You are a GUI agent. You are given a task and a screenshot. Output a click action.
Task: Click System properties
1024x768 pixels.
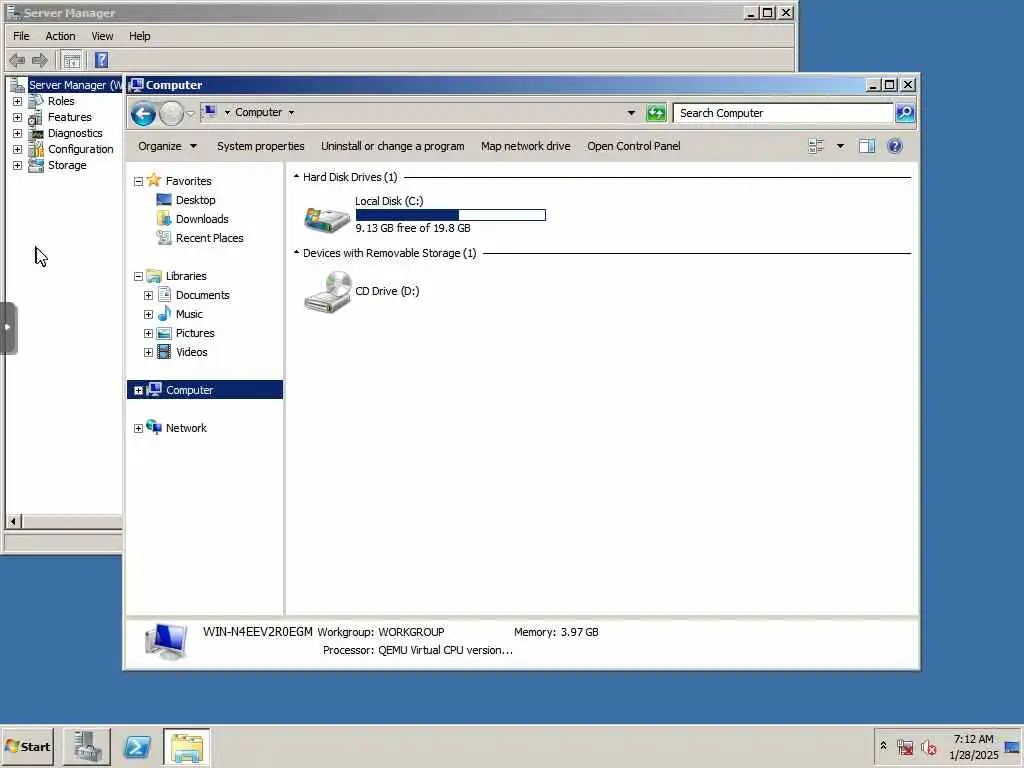coord(261,146)
